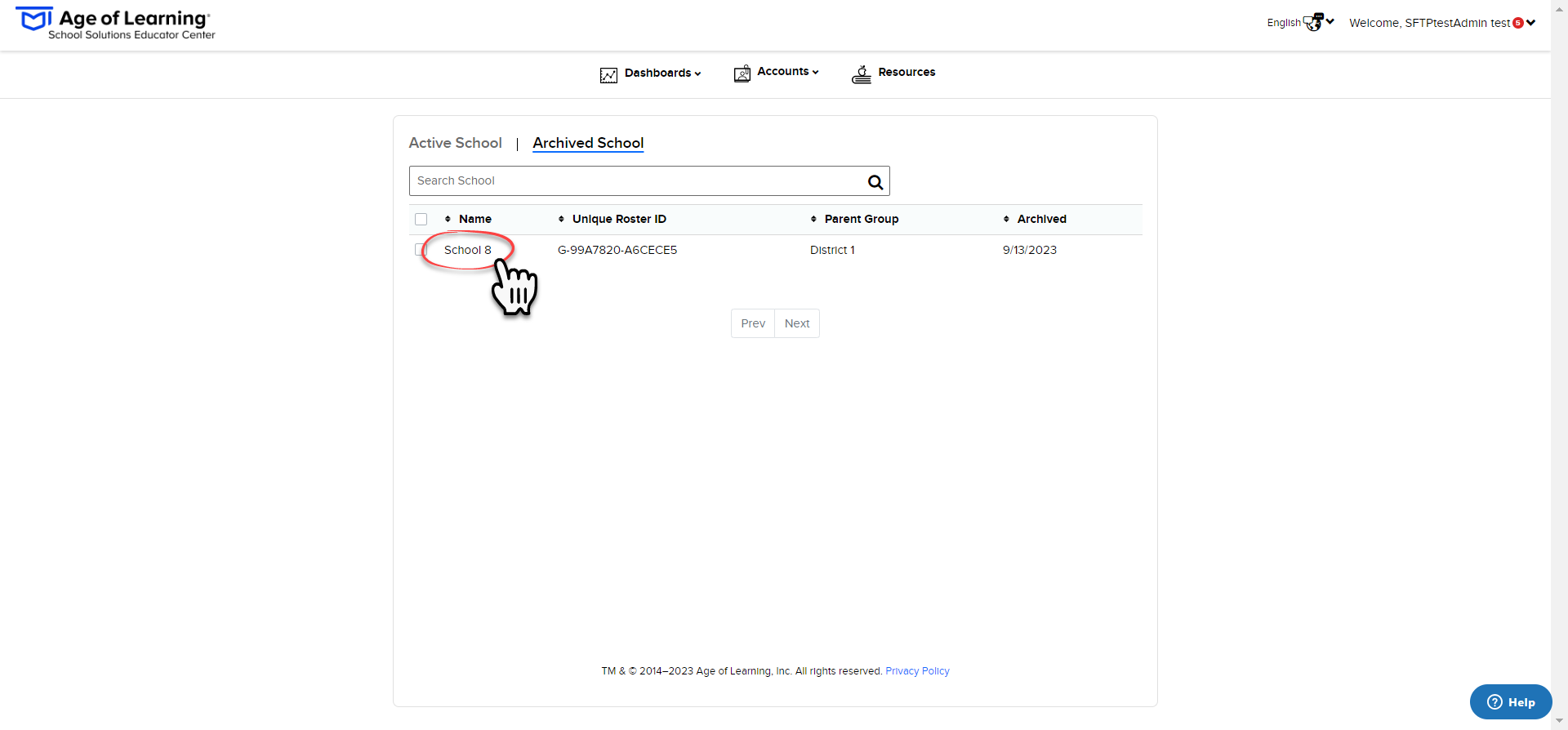
Task: Click the Resources stack icon
Action: point(861,74)
